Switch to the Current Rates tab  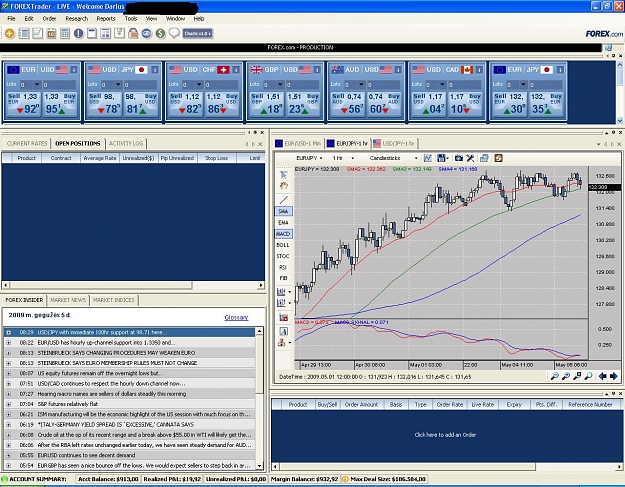pyautogui.click(x=27, y=143)
